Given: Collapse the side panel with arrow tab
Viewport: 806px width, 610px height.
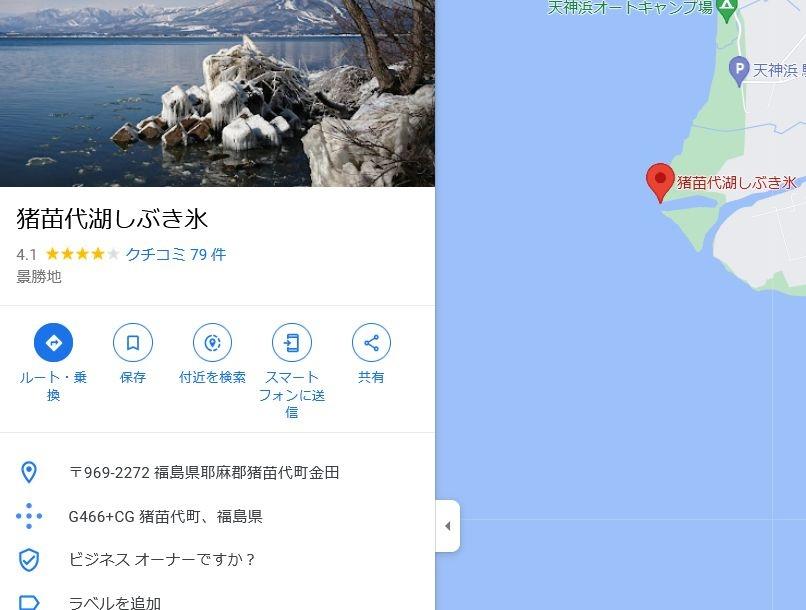Looking at the screenshot, I should [448, 526].
